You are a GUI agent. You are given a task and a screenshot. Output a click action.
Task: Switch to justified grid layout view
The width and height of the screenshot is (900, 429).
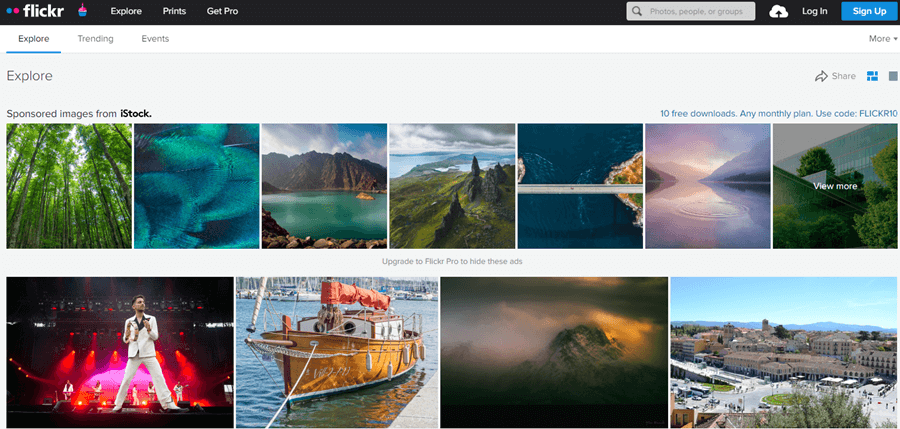click(872, 76)
